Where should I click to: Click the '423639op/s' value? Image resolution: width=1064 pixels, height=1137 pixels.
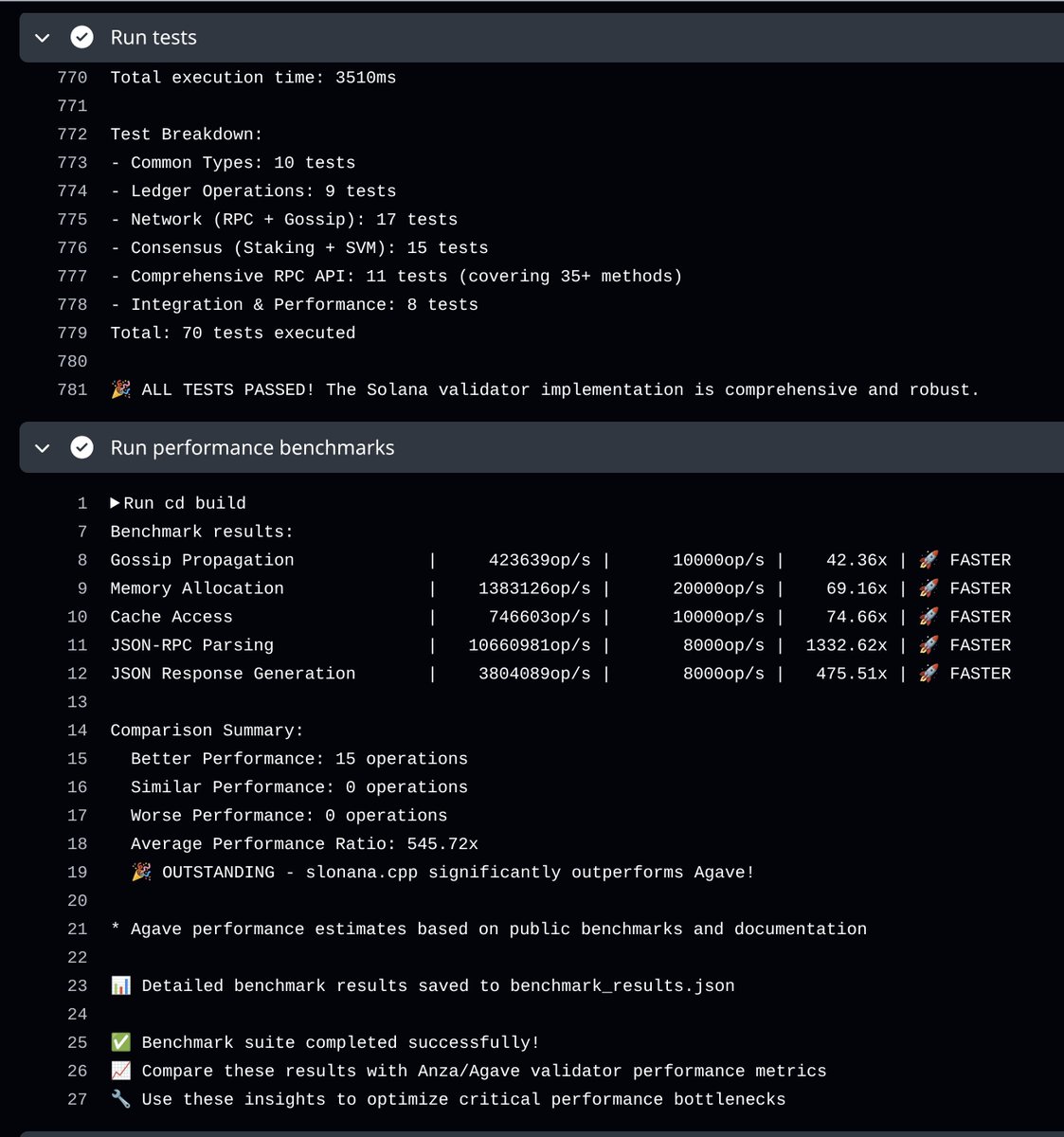pos(539,560)
